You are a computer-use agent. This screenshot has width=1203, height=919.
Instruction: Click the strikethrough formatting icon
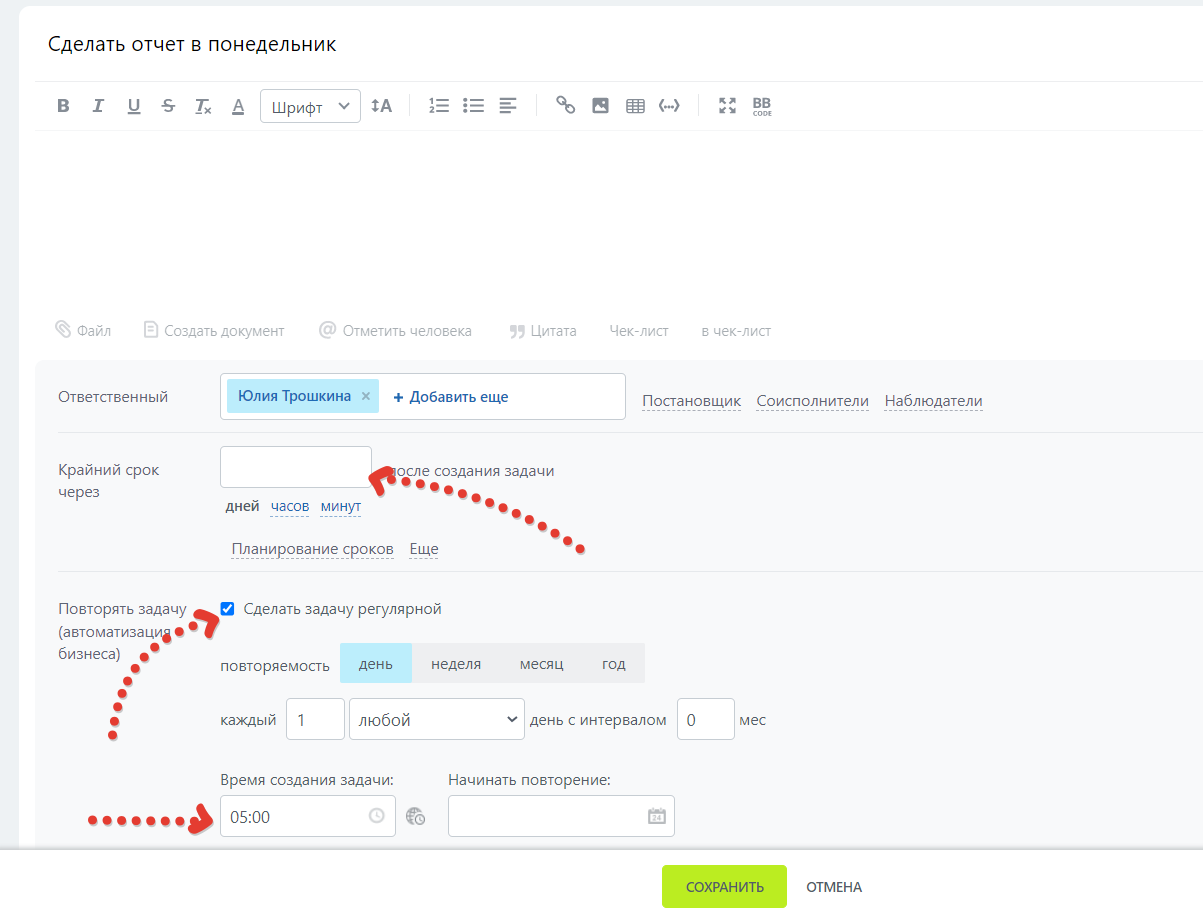[x=168, y=106]
